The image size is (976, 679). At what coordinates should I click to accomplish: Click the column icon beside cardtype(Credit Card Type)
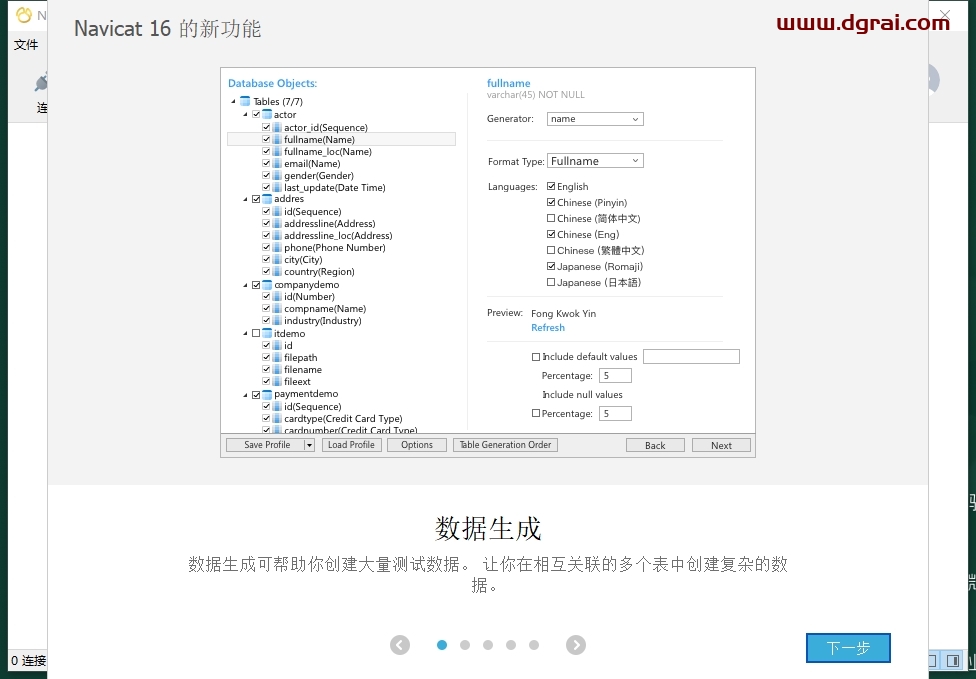point(277,418)
